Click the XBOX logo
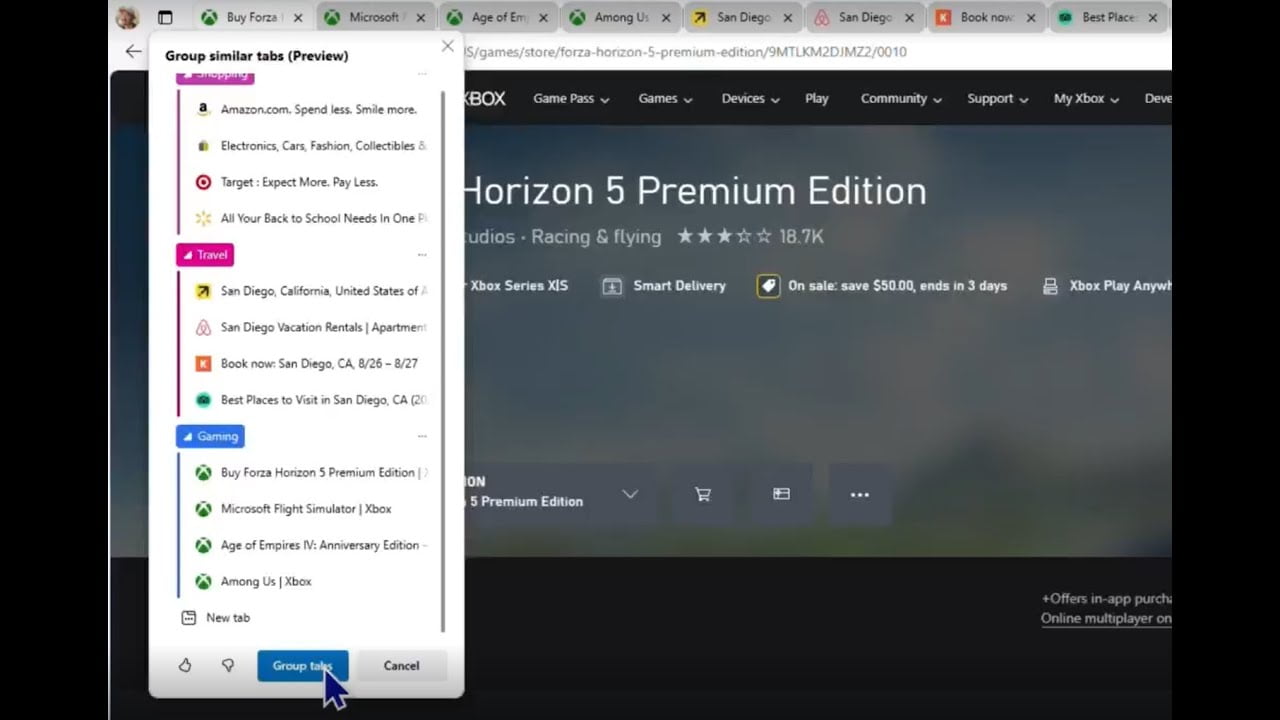 (x=485, y=98)
